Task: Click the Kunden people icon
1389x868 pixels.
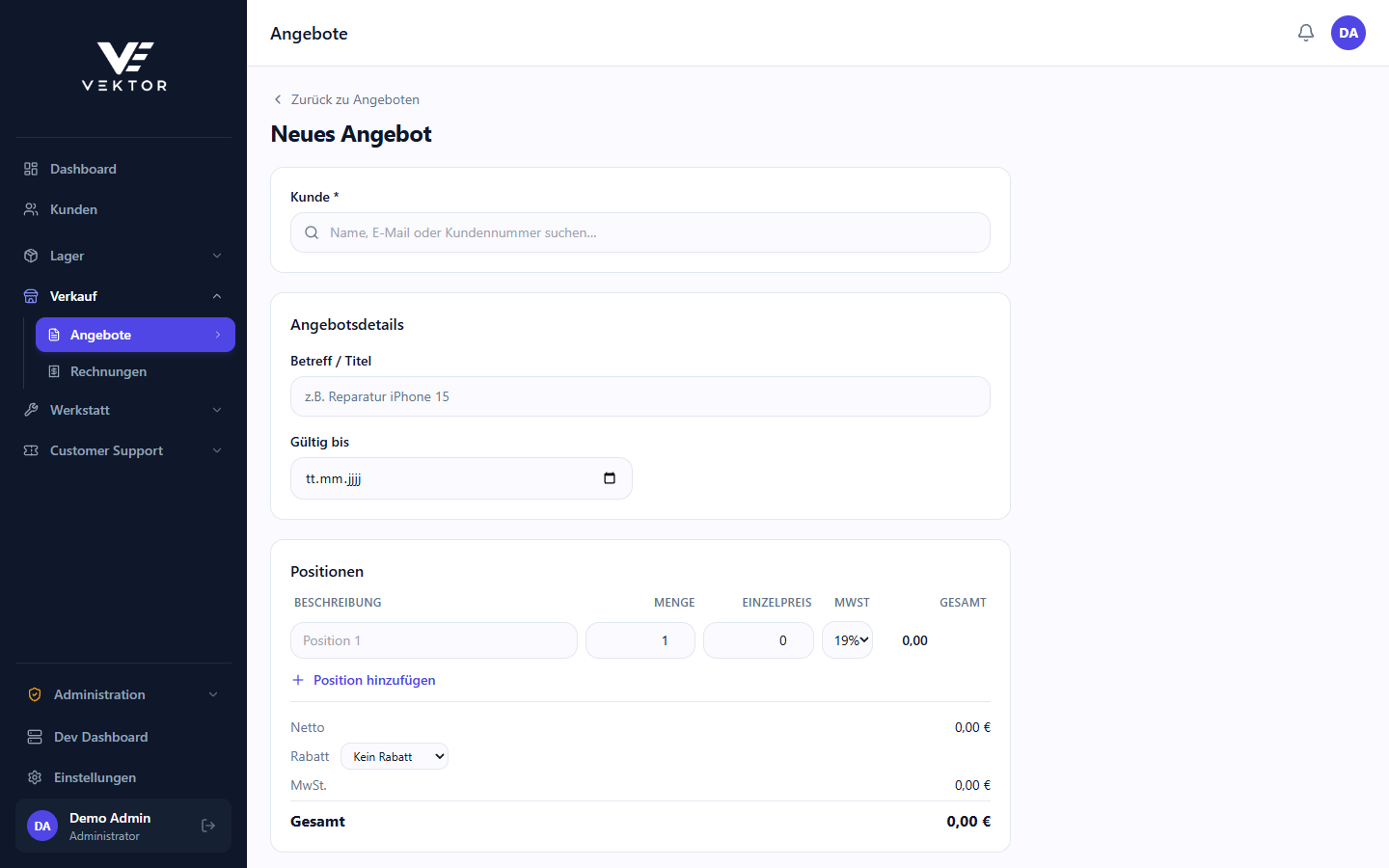Action: tap(31, 209)
